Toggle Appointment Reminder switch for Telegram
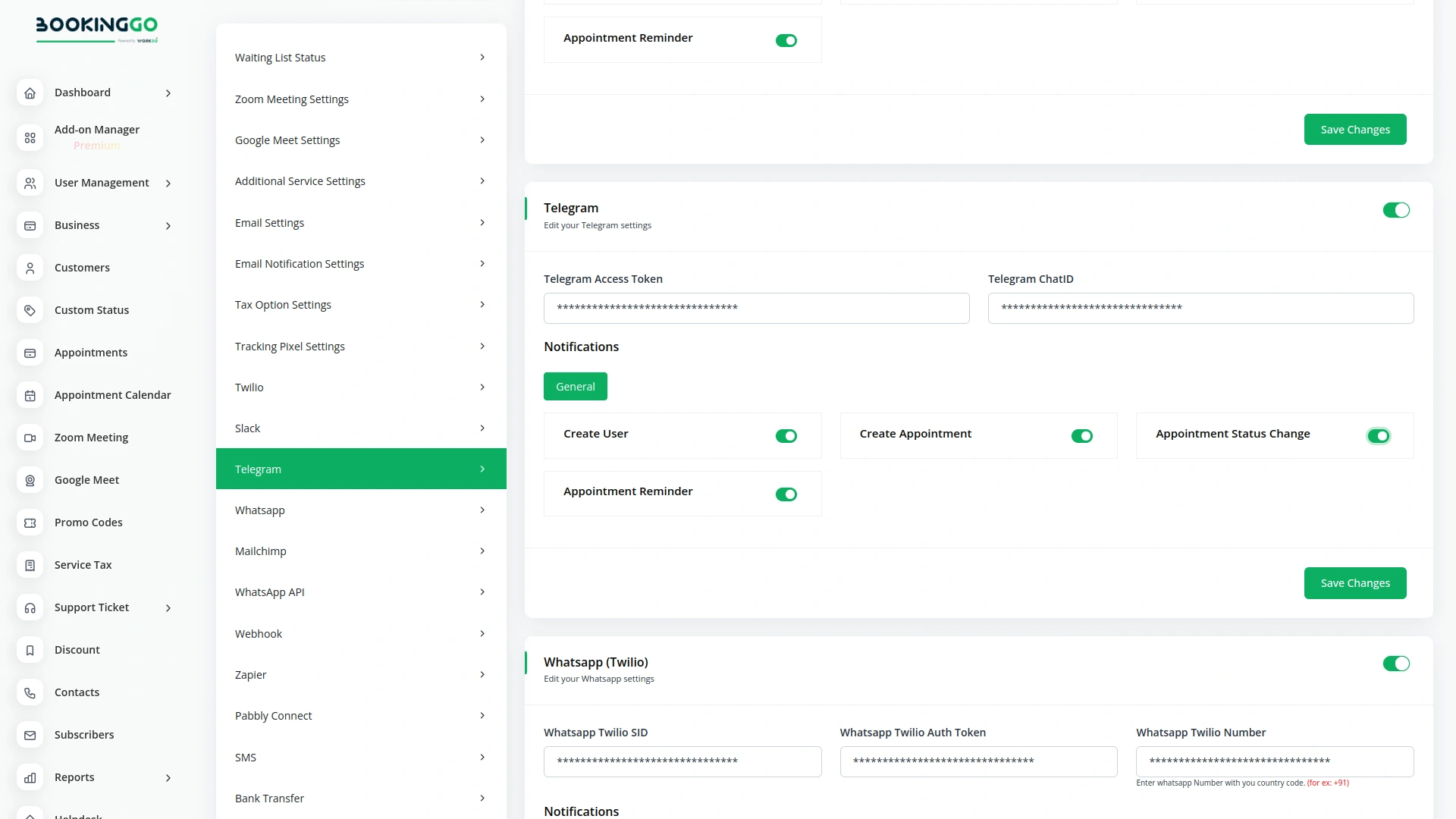Viewport: 1456px width, 819px height. click(786, 494)
